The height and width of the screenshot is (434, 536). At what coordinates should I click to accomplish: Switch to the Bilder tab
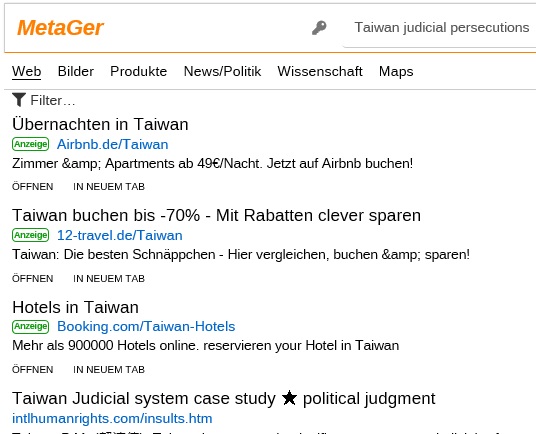pyautogui.click(x=76, y=71)
